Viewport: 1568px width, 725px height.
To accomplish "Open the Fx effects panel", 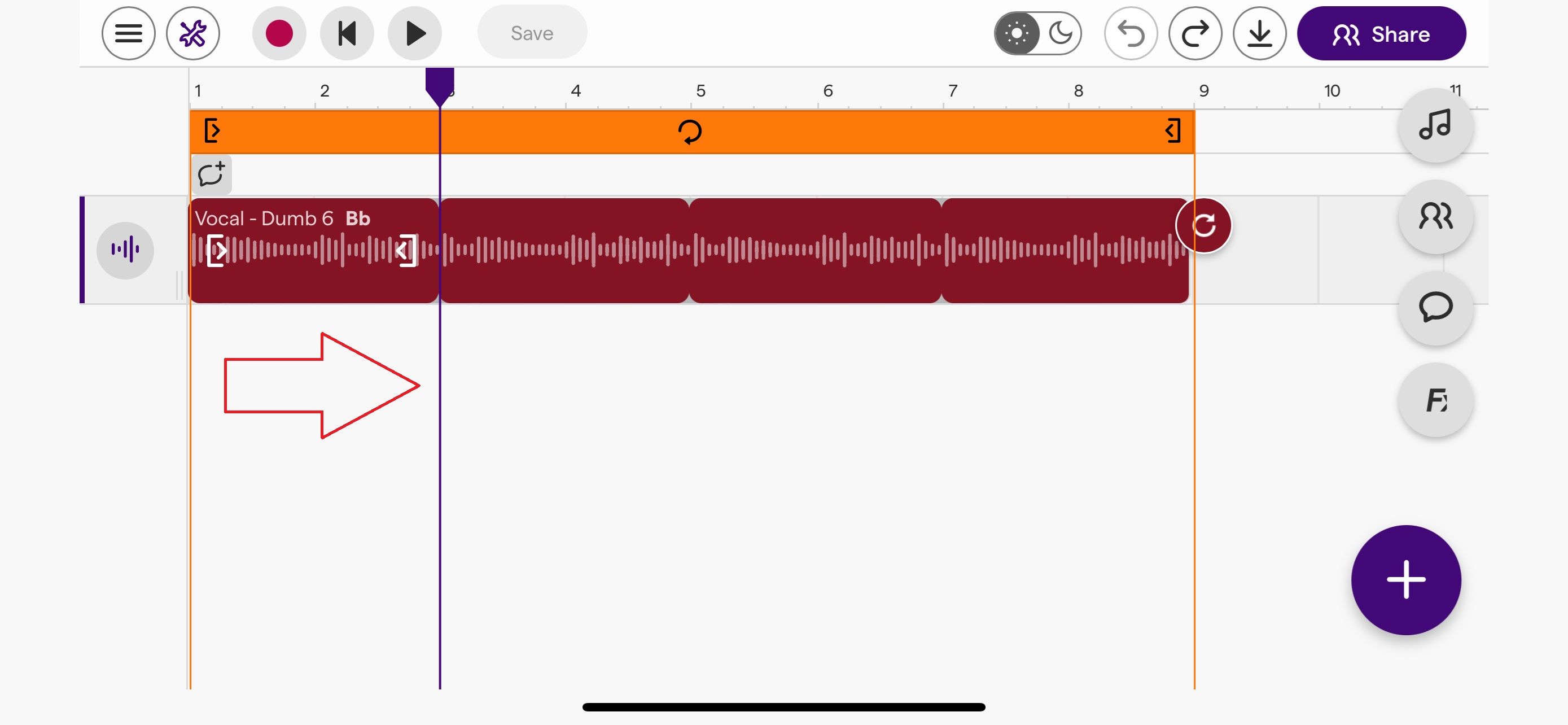I will (1435, 400).
